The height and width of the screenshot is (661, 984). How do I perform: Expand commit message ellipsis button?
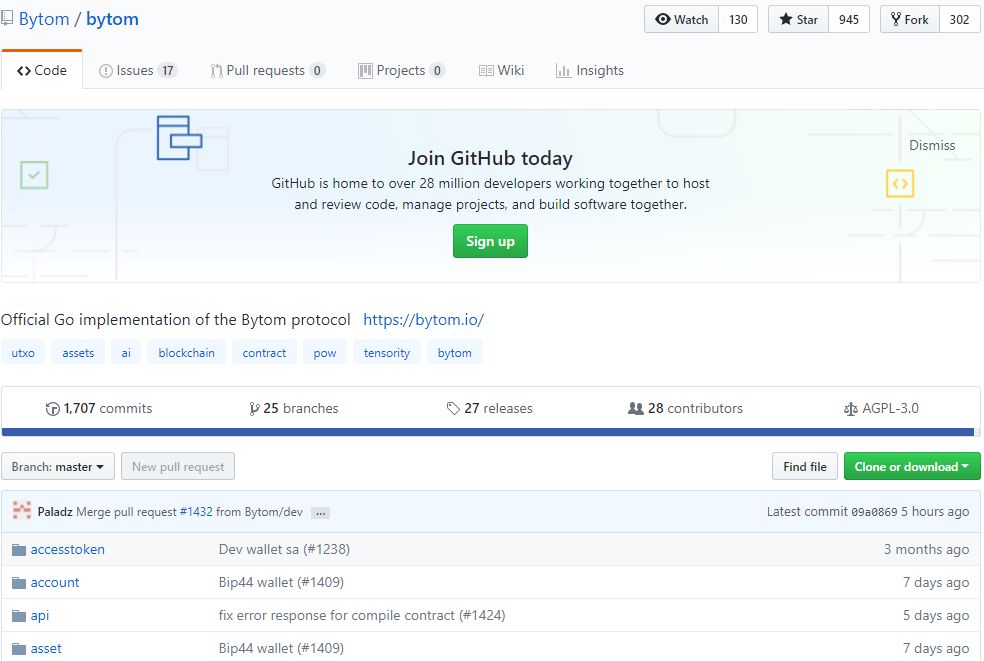320,513
